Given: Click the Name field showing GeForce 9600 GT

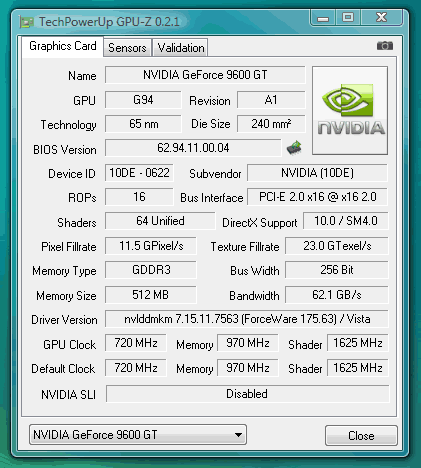Looking at the screenshot, I should pos(205,75).
